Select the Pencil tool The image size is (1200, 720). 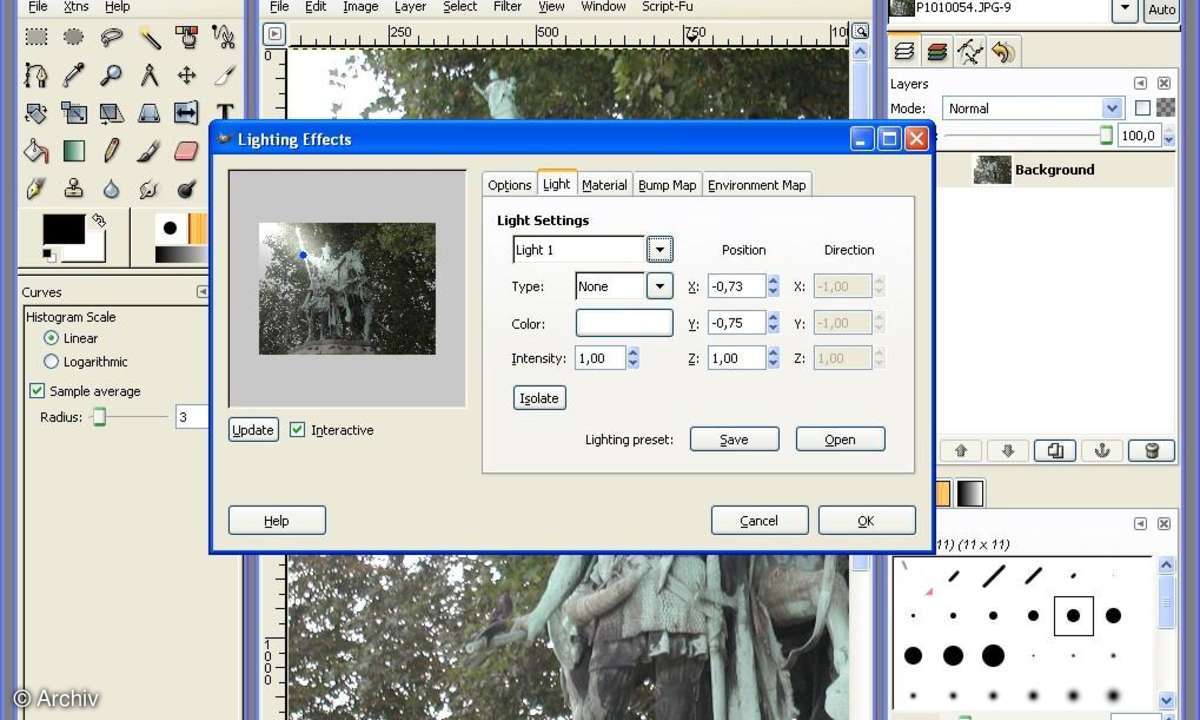[111, 151]
